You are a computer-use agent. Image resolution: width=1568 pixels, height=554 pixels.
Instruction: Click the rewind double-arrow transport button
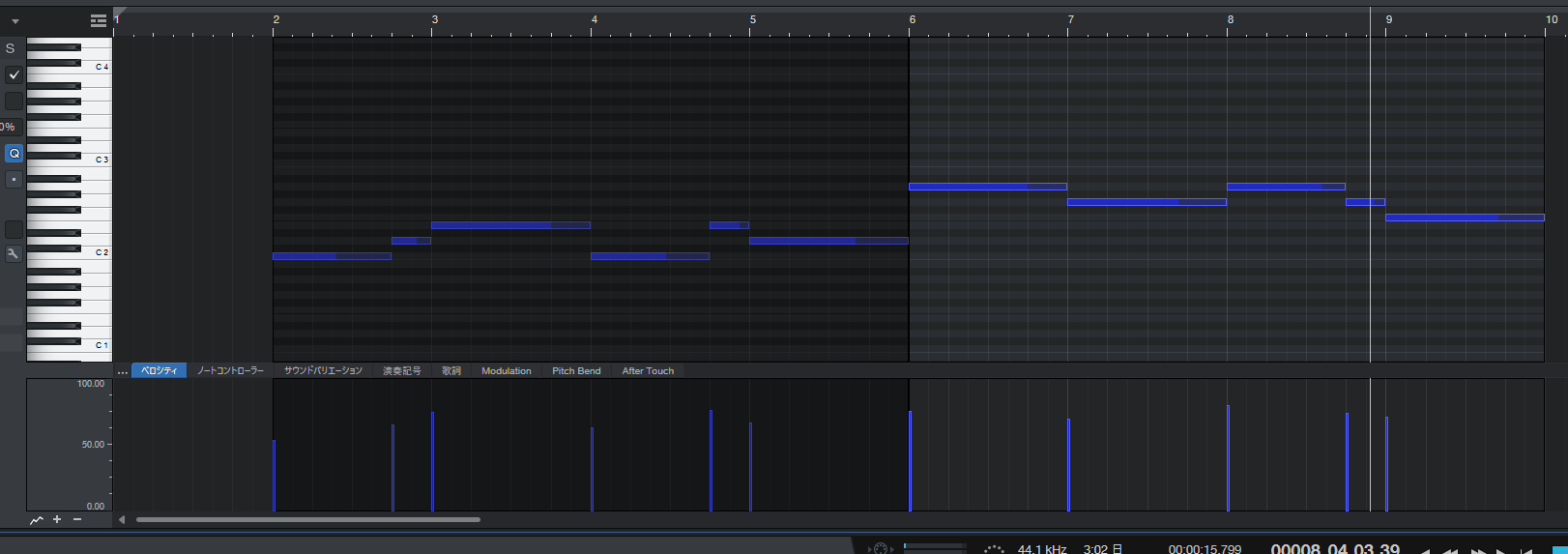coord(1450,551)
